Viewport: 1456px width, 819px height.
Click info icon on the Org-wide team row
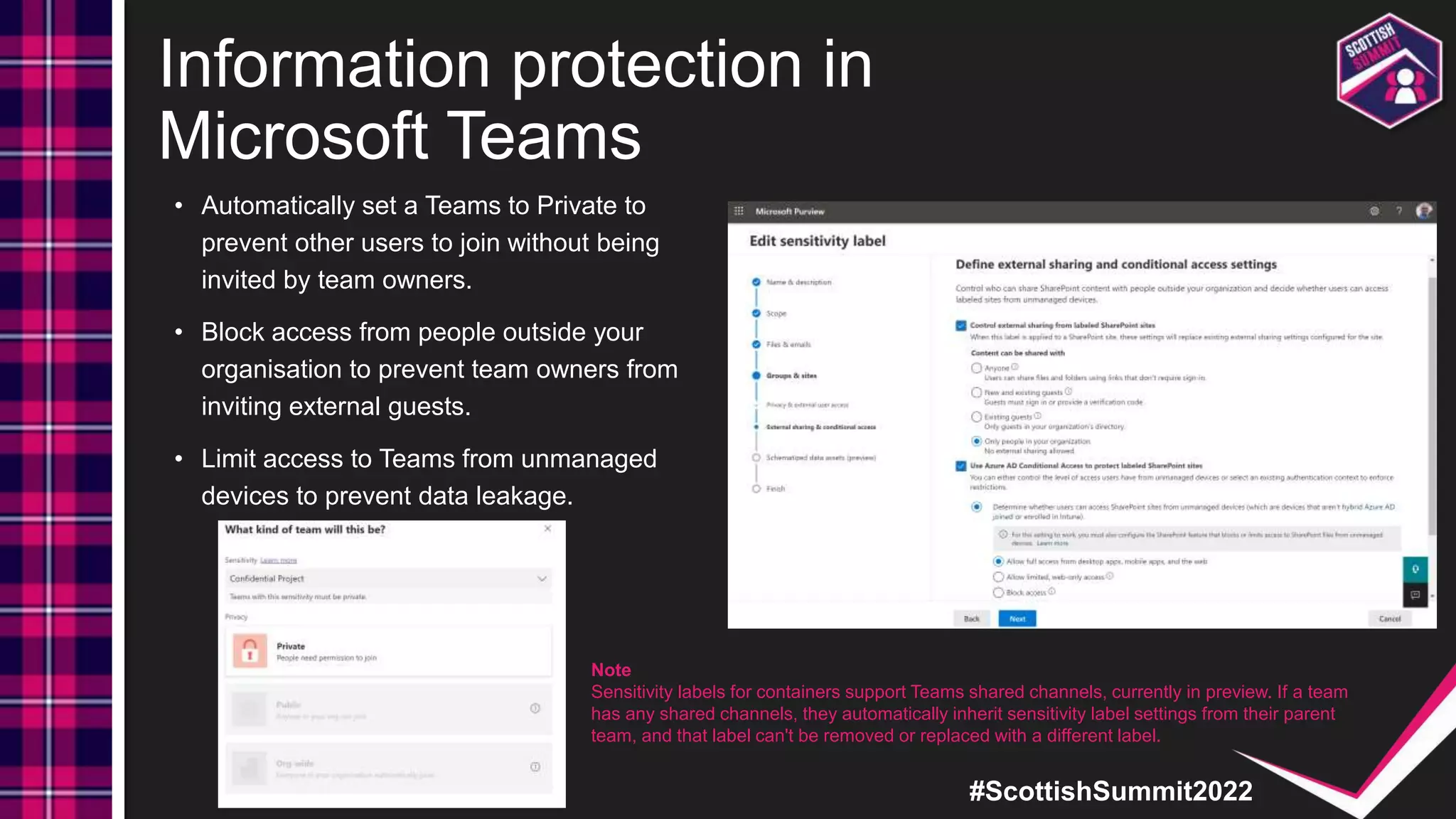point(535,766)
